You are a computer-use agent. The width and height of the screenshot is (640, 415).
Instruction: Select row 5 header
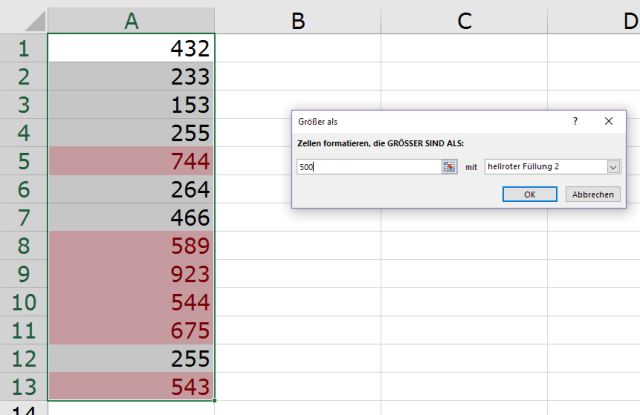pyautogui.click(x=23, y=160)
